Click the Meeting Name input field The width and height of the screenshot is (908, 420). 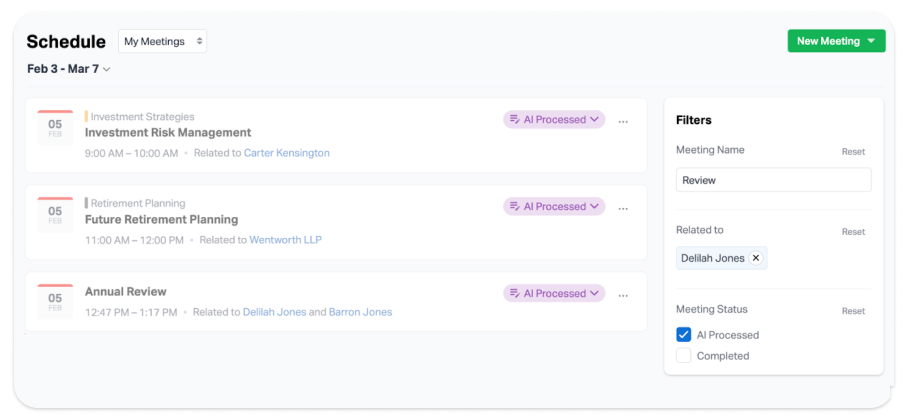pyautogui.click(x=773, y=180)
